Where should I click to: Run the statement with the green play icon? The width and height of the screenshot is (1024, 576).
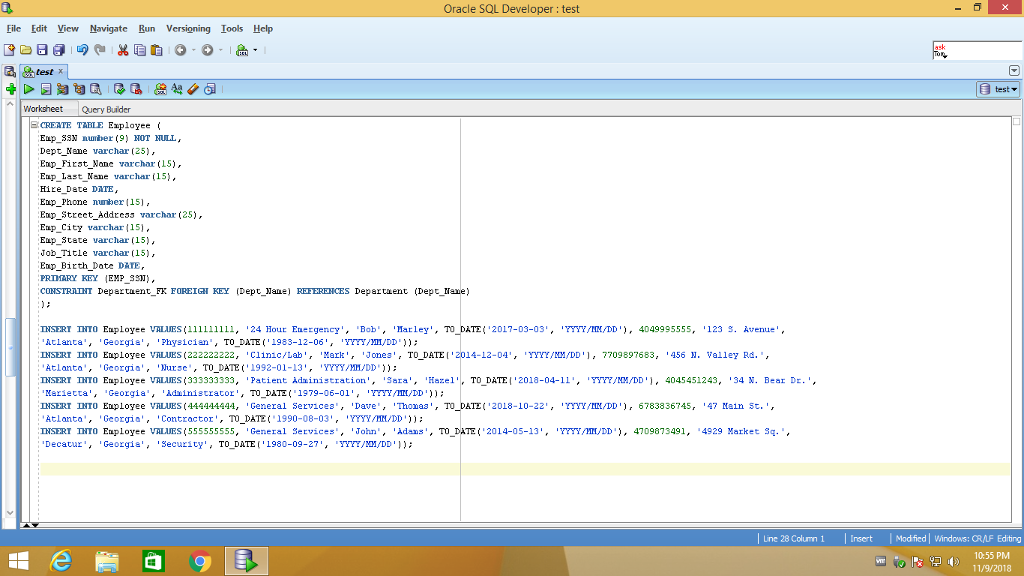point(29,89)
